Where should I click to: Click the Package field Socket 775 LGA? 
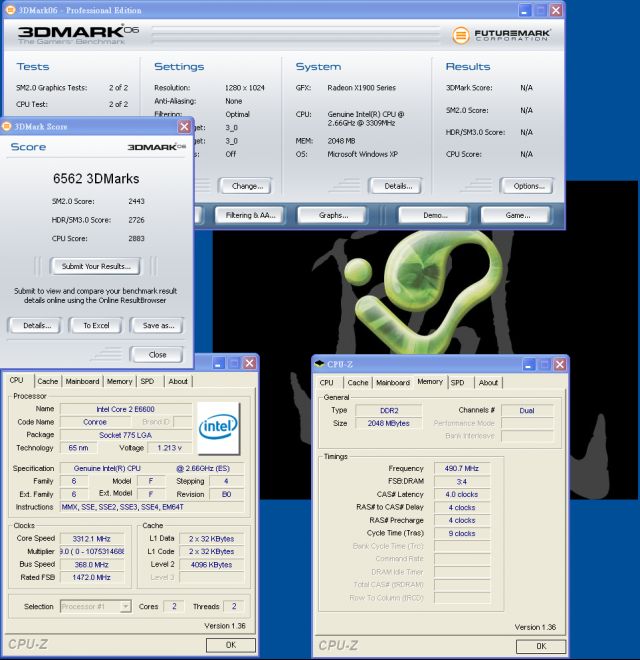point(125,435)
